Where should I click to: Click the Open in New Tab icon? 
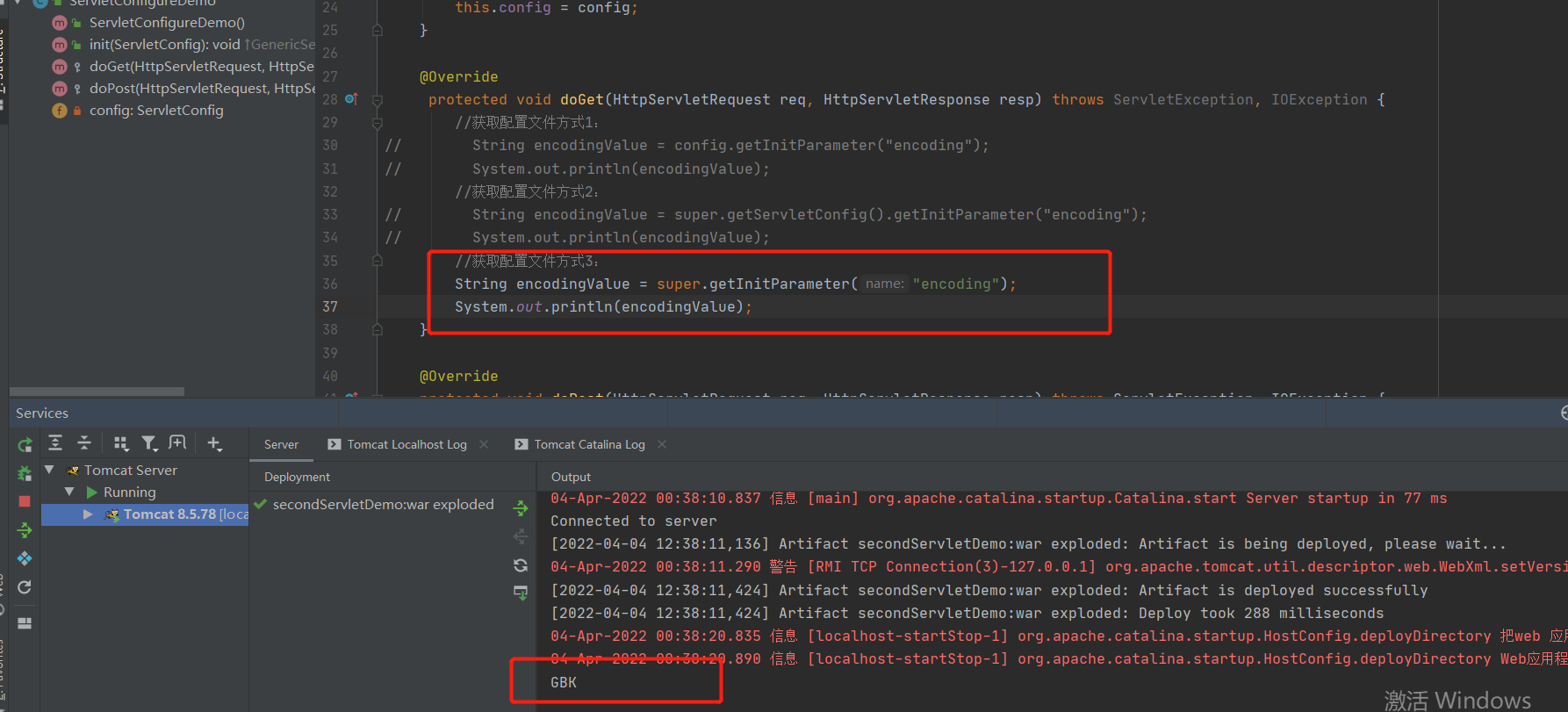click(x=177, y=443)
